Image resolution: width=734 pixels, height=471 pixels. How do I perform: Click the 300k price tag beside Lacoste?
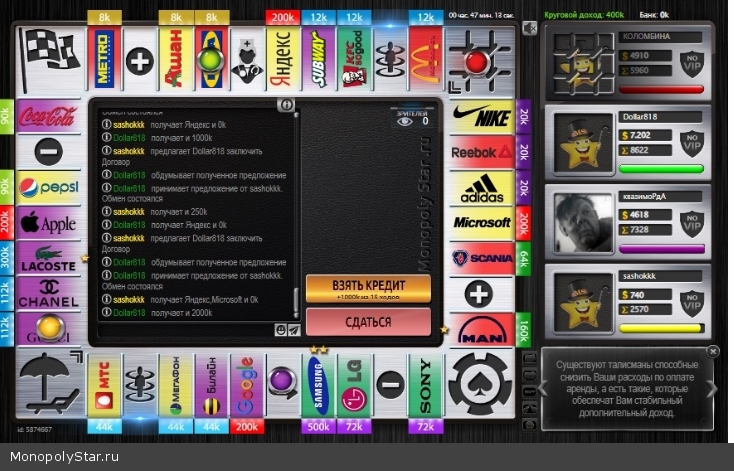[7, 258]
